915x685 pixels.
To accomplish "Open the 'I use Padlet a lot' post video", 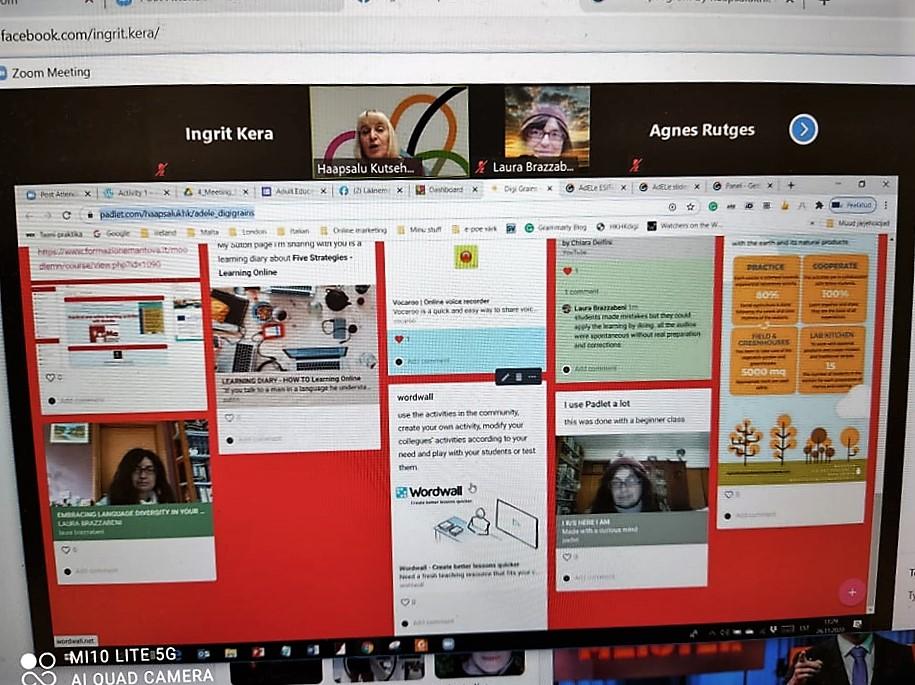I will pyautogui.click(x=632, y=472).
